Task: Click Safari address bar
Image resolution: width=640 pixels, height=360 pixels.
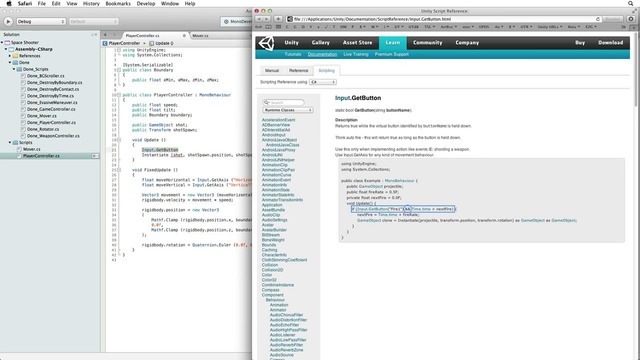Action: (444, 19)
